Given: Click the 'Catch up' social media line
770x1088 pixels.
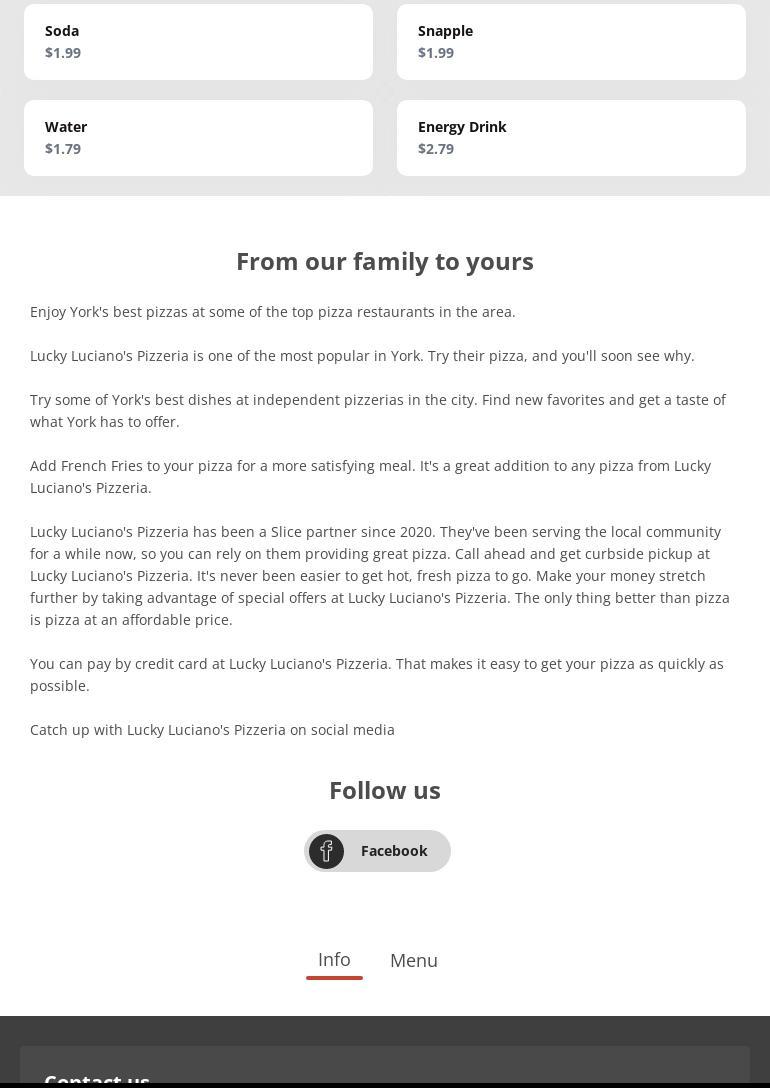Looking at the screenshot, I should point(212,730).
